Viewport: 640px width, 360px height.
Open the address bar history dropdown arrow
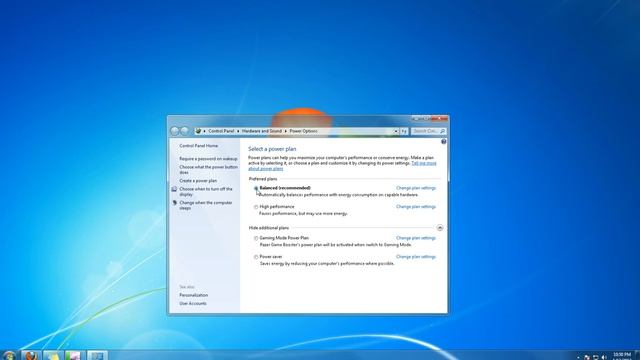pos(396,131)
